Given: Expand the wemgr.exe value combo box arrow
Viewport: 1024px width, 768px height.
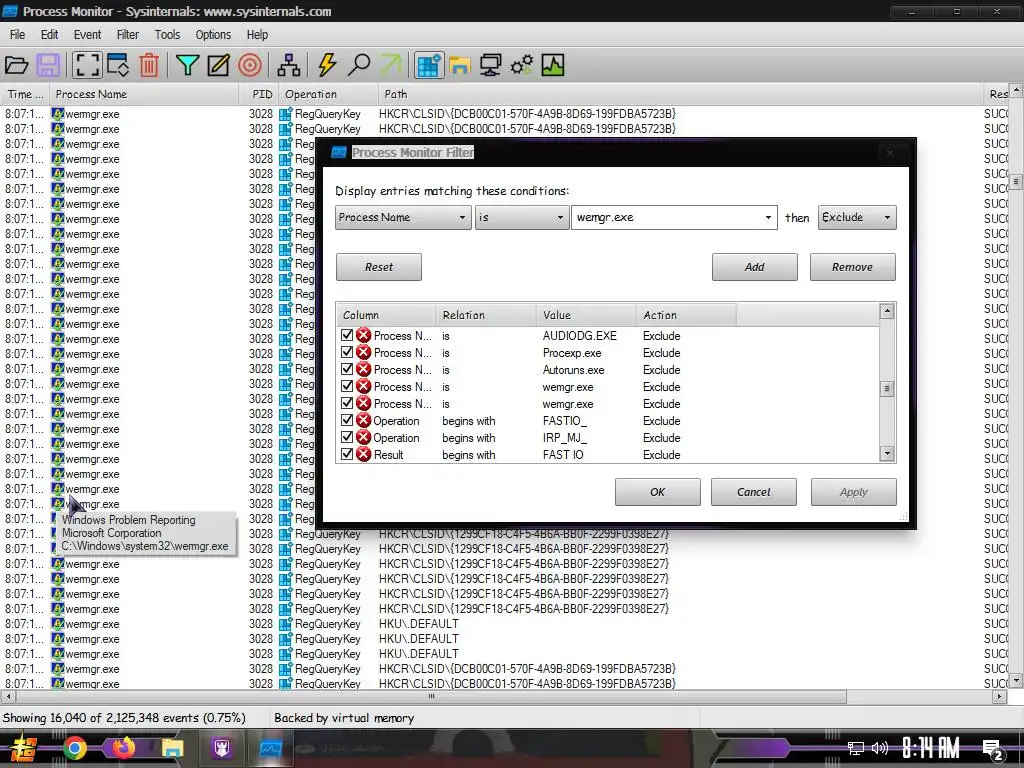Looking at the screenshot, I should tap(768, 217).
